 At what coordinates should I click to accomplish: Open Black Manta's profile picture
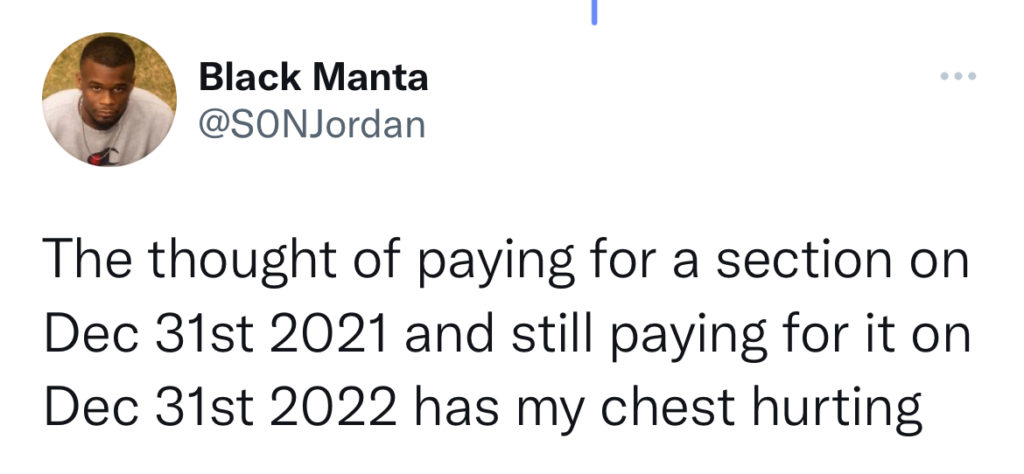tap(109, 99)
